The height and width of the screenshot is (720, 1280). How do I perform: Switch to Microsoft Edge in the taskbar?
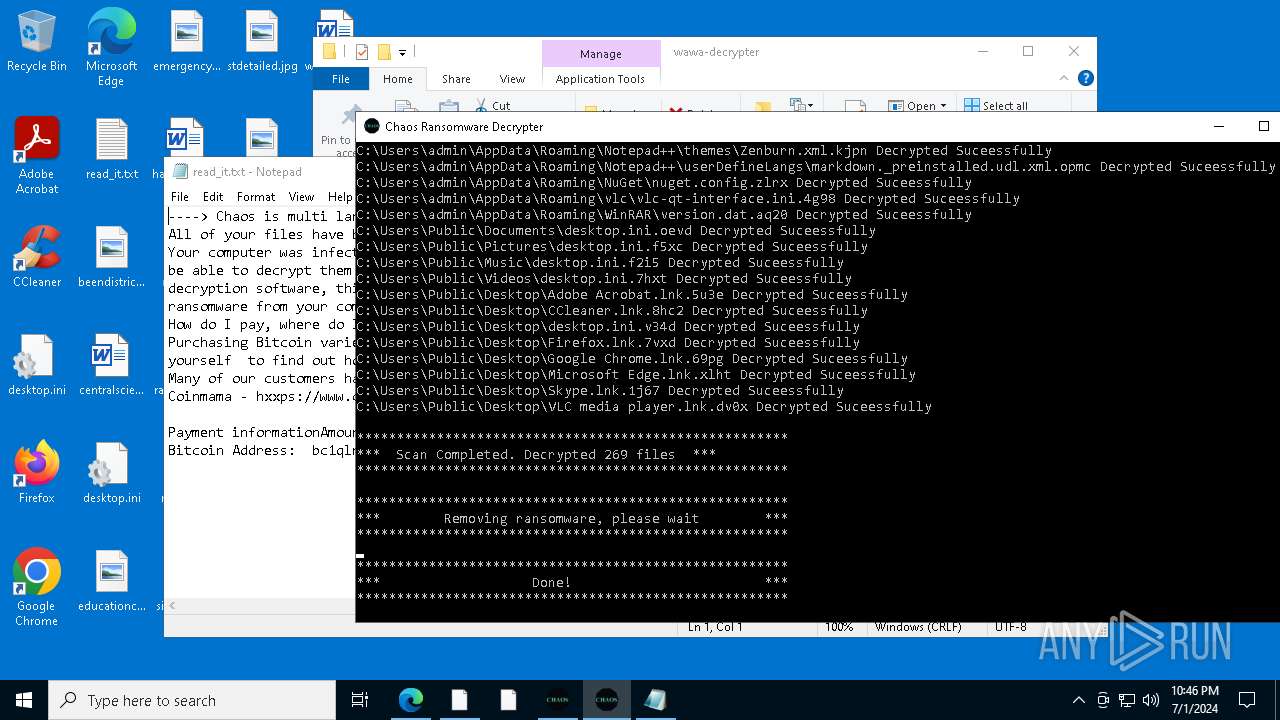click(x=411, y=700)
